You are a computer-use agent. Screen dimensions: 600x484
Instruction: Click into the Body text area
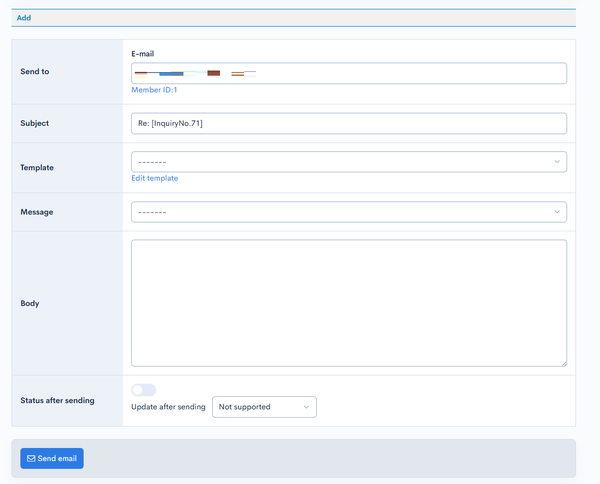click(349, 303)
